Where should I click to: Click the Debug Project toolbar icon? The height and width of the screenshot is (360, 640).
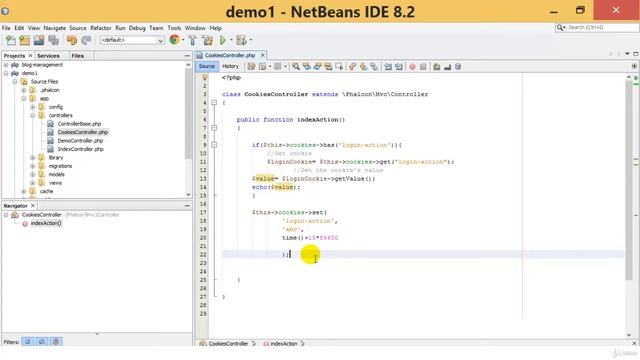241,40
